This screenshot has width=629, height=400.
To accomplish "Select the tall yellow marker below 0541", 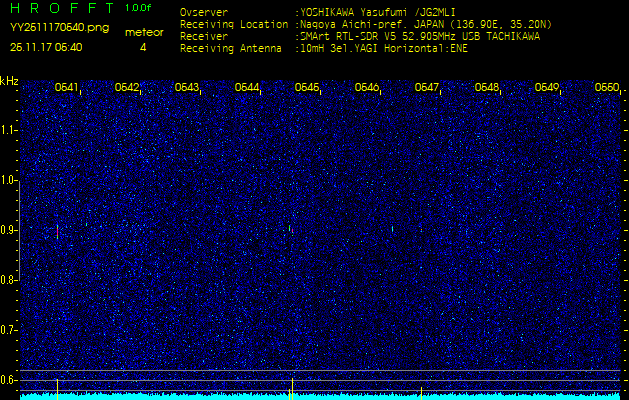I will (x=57, y=389).
